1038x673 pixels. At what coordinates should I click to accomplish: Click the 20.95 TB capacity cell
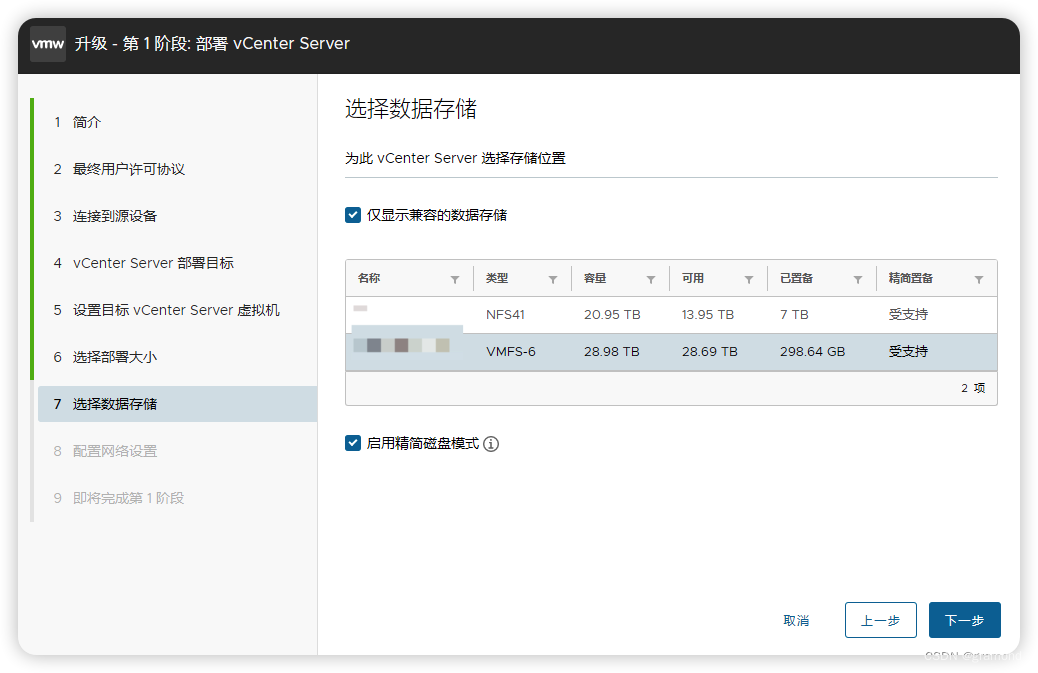(x=612, y=315)
